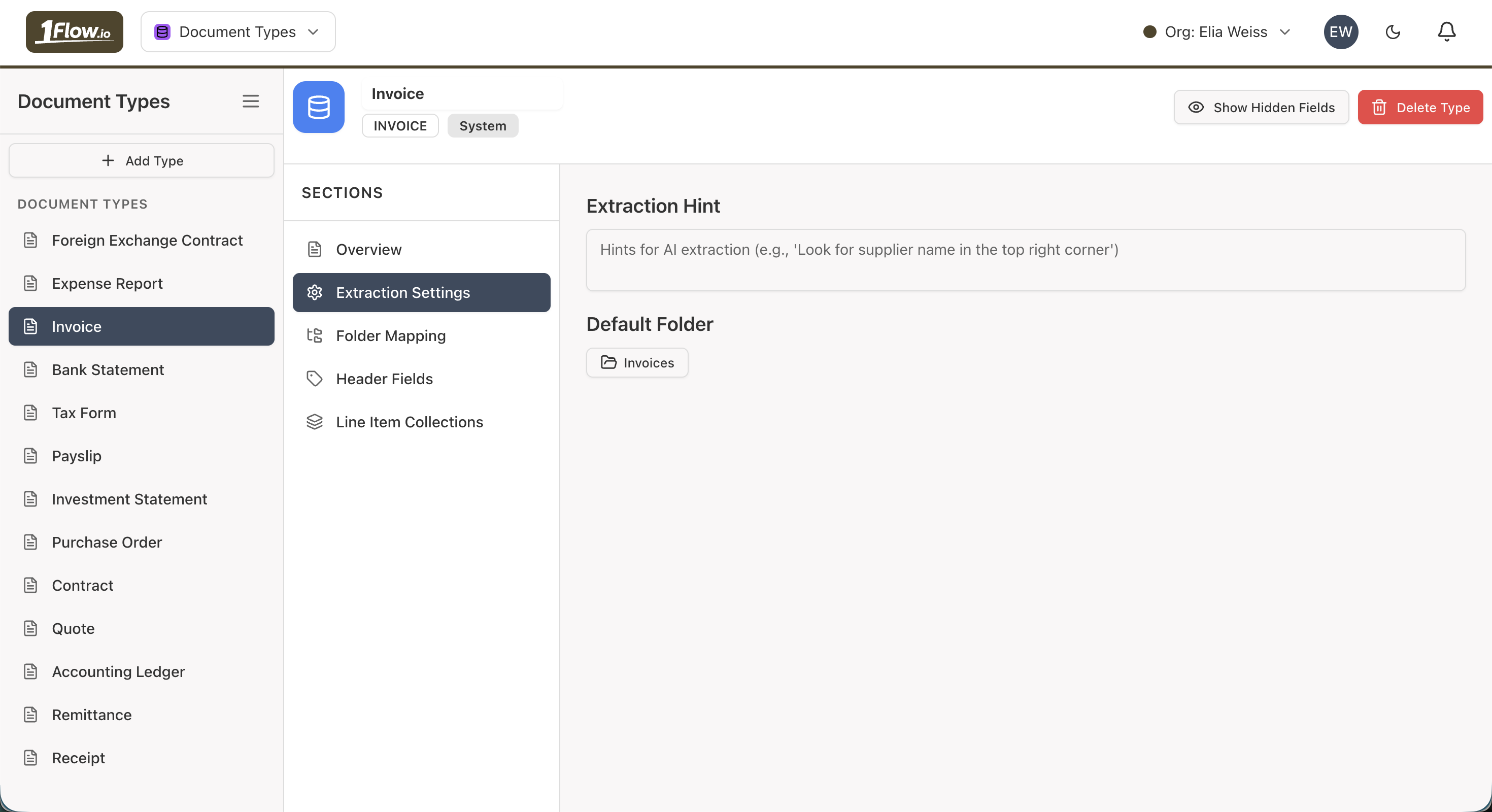
Task: Click the Line Item Collections layers icon
Action: coord(315,422)
